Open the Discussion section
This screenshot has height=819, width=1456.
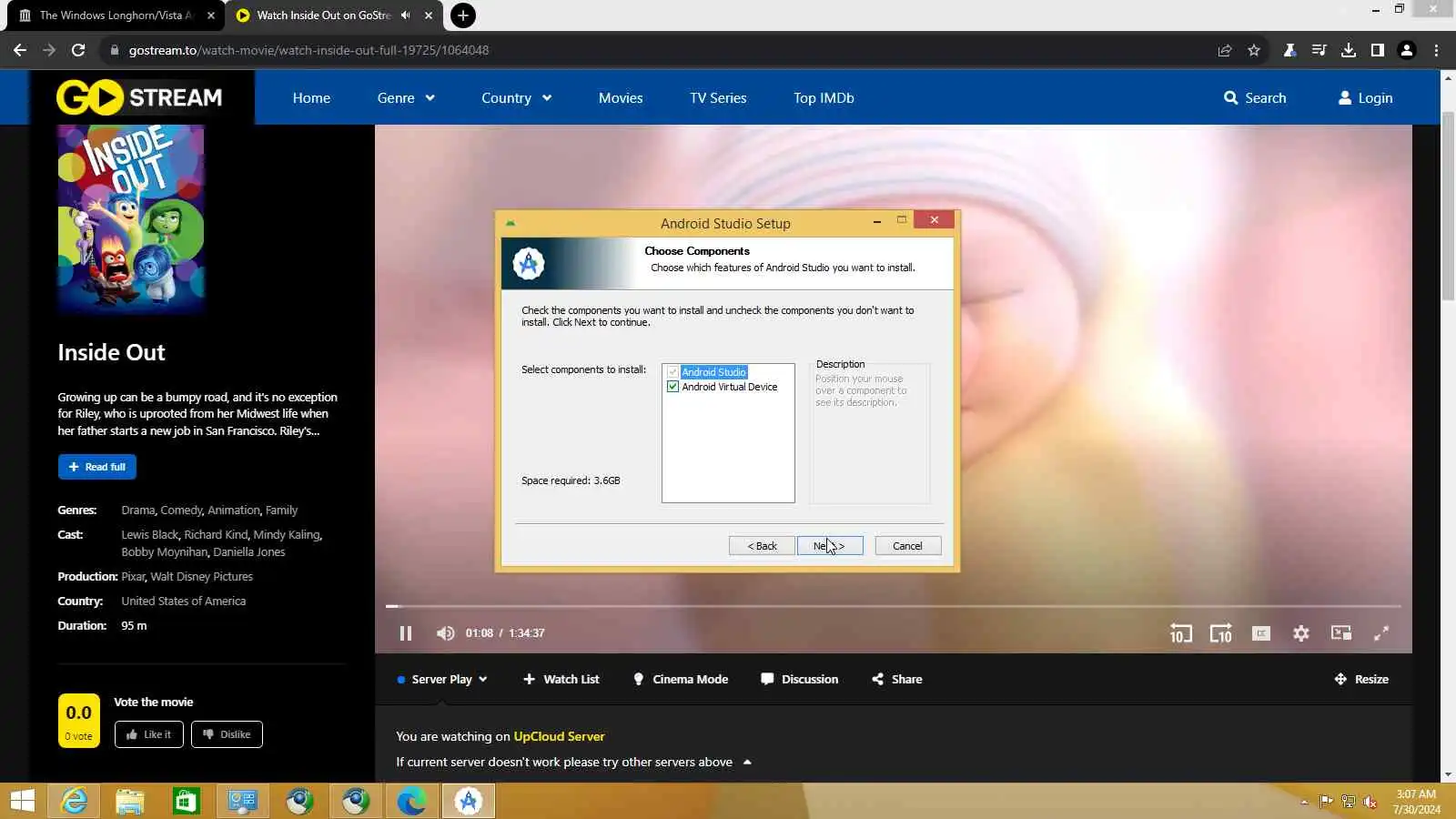point(800,680)
